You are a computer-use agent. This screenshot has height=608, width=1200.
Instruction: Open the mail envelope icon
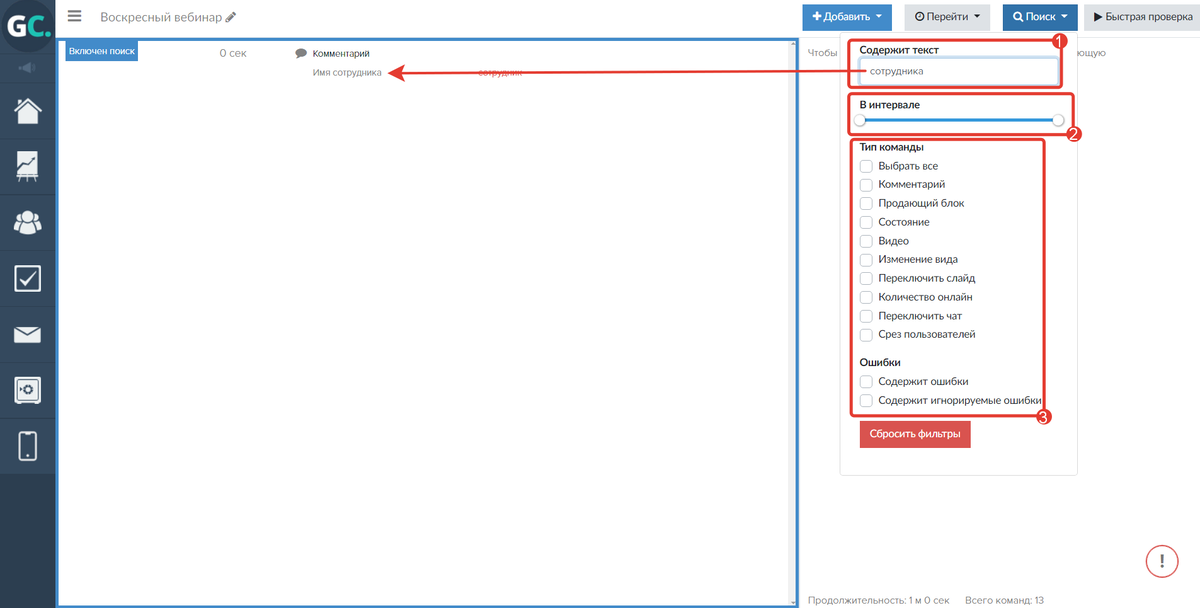pyautogui.click(x=27, y=334)
